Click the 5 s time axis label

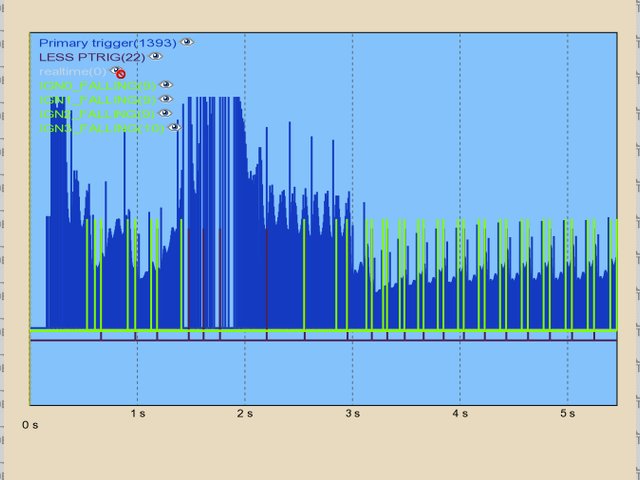[567, 413]
